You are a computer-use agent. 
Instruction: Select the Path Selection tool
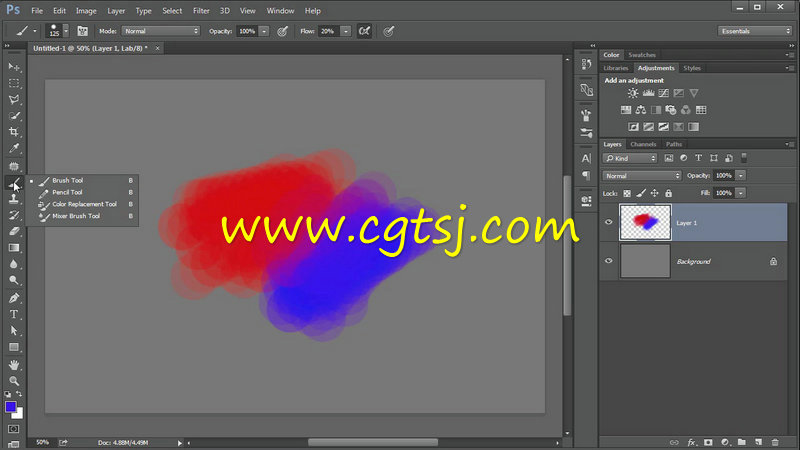[x=14, y=331]
